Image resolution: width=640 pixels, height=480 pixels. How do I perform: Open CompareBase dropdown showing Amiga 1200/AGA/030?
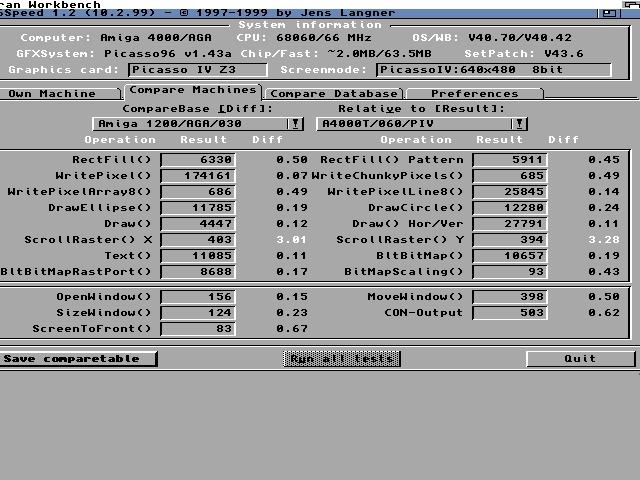[198, 124]
